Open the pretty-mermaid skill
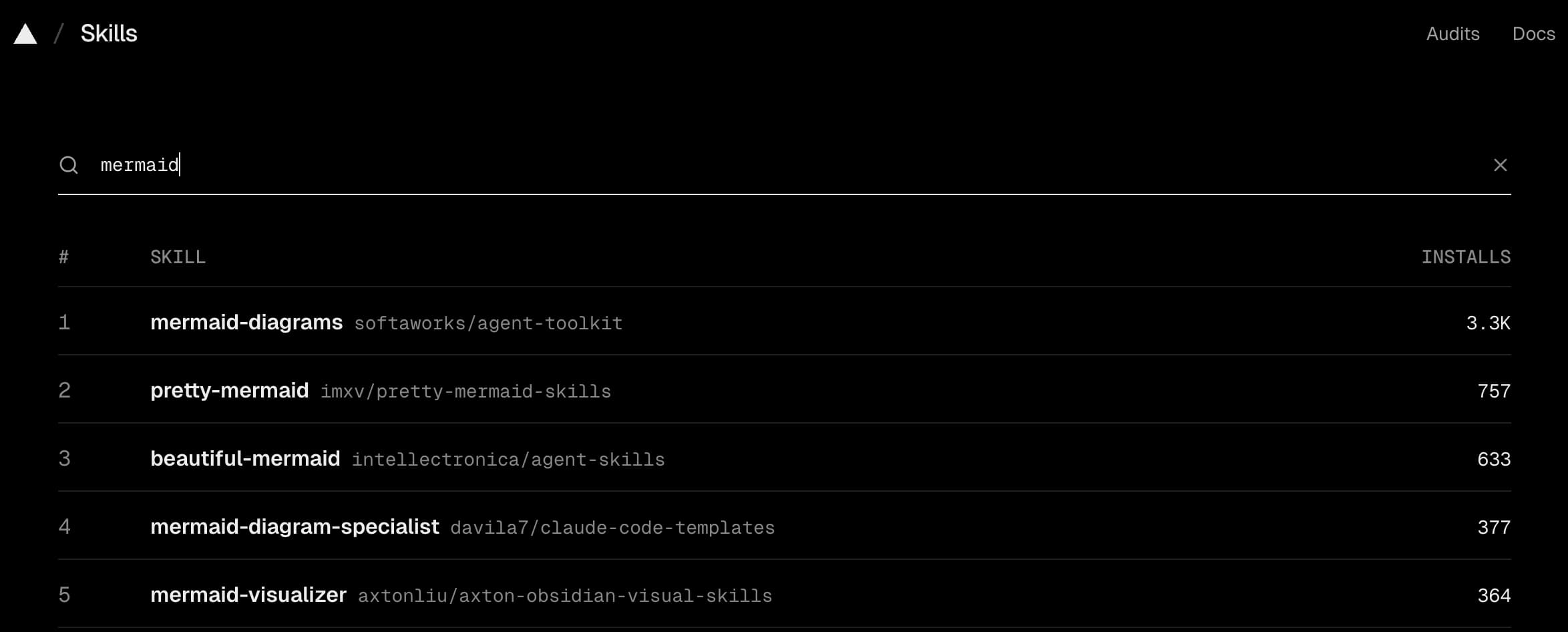Viewport: 1568px width, 632px height. coord(229,391)
